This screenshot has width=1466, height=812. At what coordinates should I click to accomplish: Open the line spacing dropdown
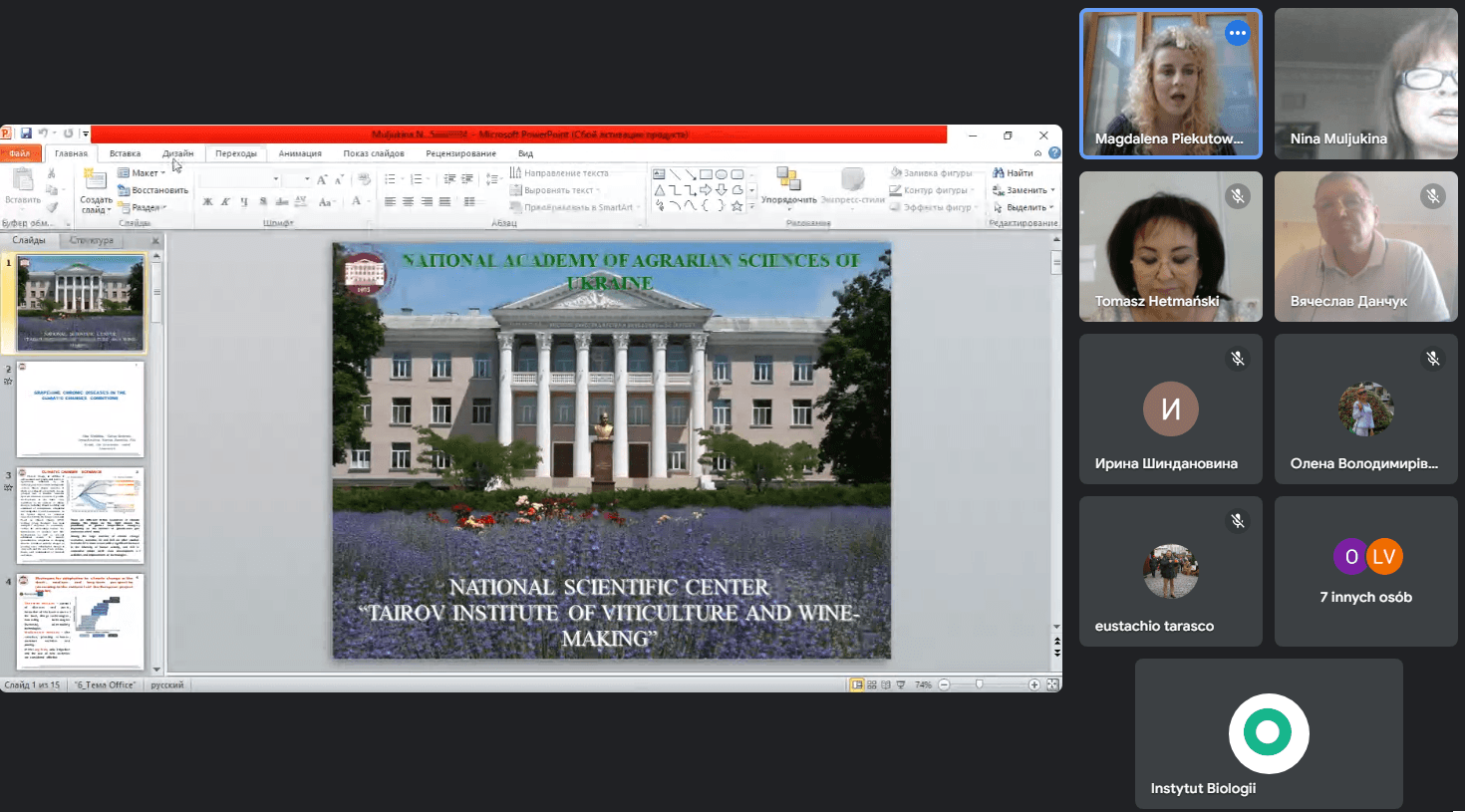pos(492,179)
